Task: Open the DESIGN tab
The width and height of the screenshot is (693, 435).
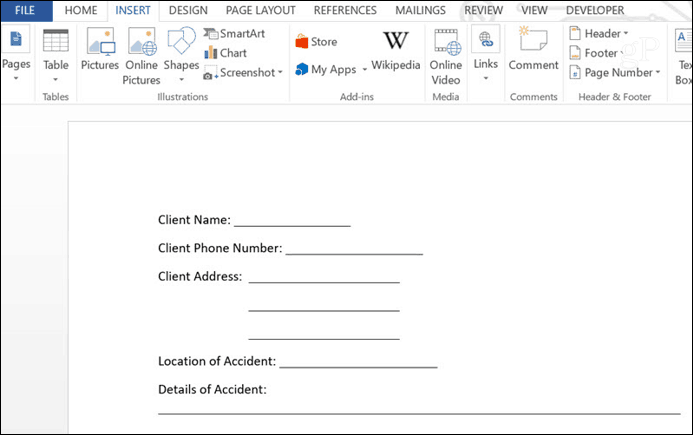Action: [188, 11]
